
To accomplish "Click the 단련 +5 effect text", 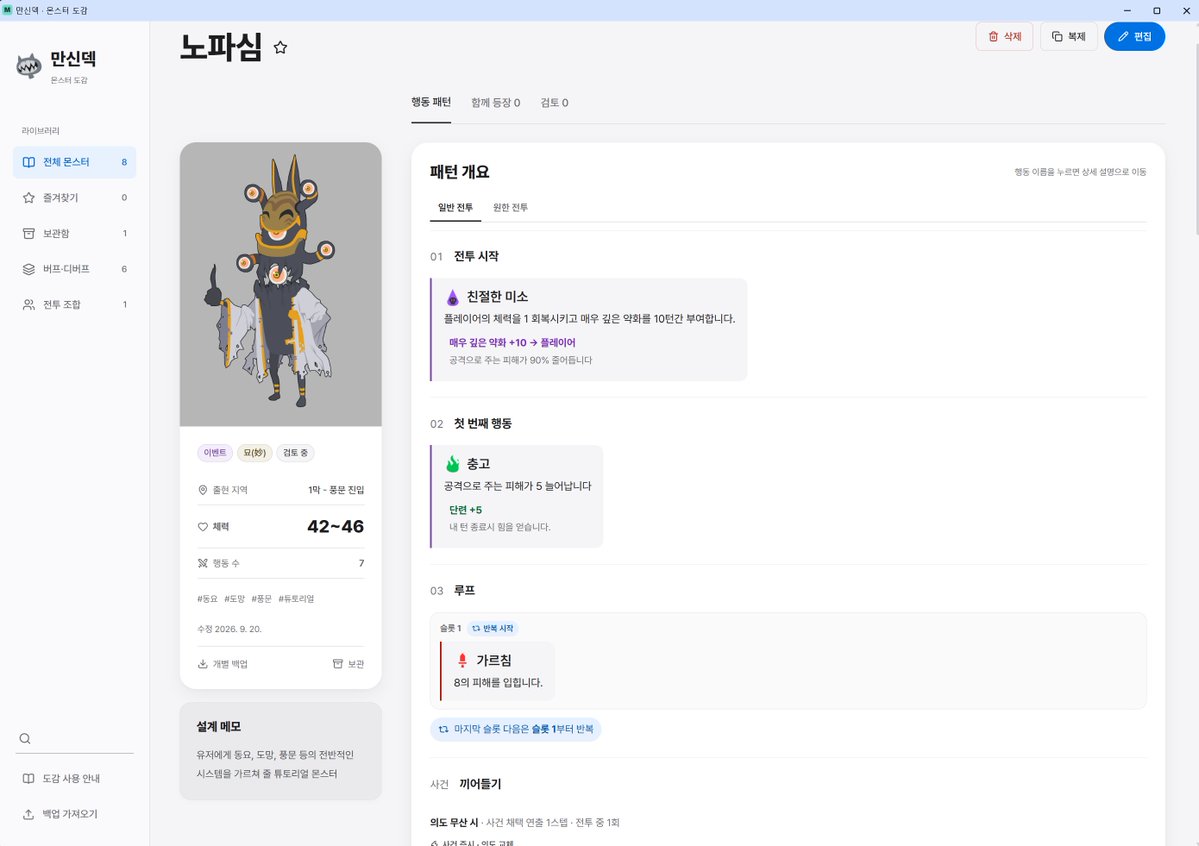I will (x=465, y=509).
